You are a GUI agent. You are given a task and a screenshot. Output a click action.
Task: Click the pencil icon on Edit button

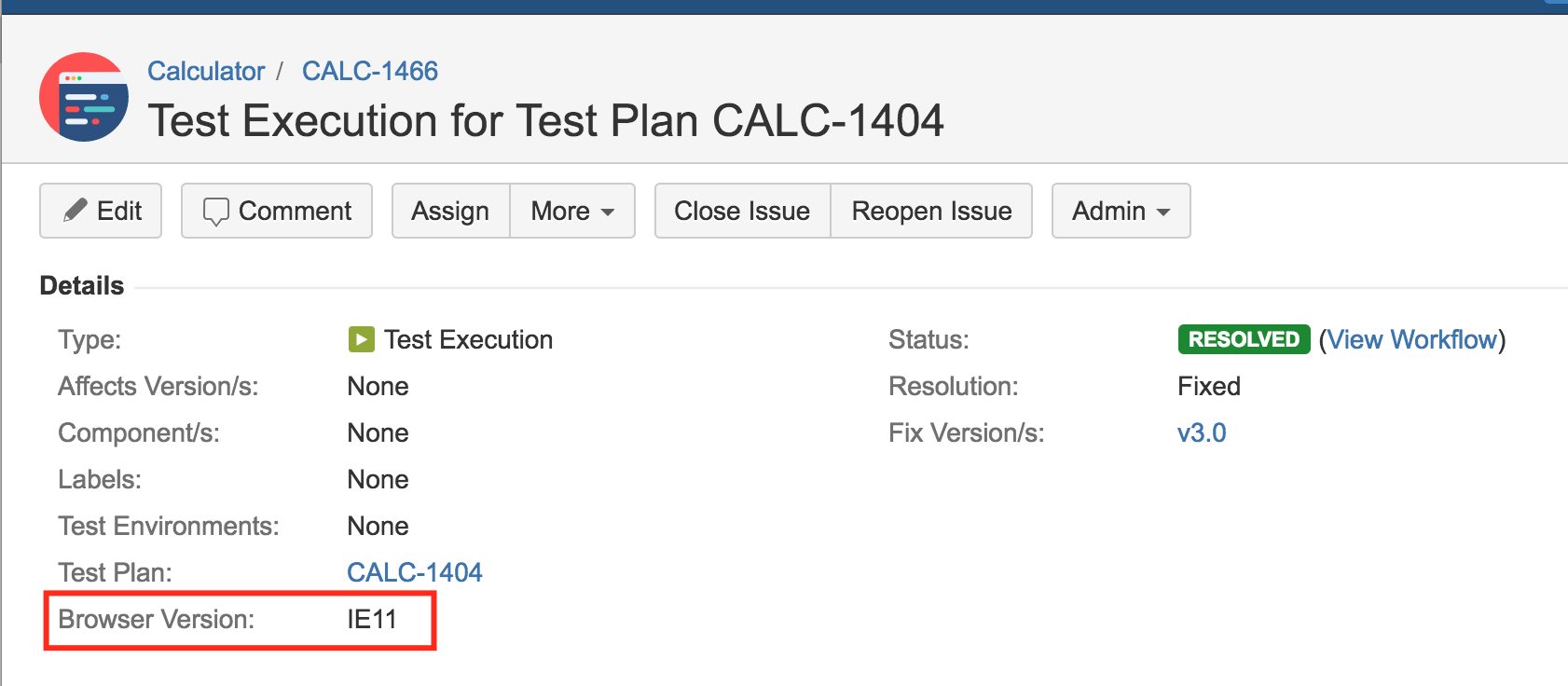pyautogui.click(x=75, y=211)
